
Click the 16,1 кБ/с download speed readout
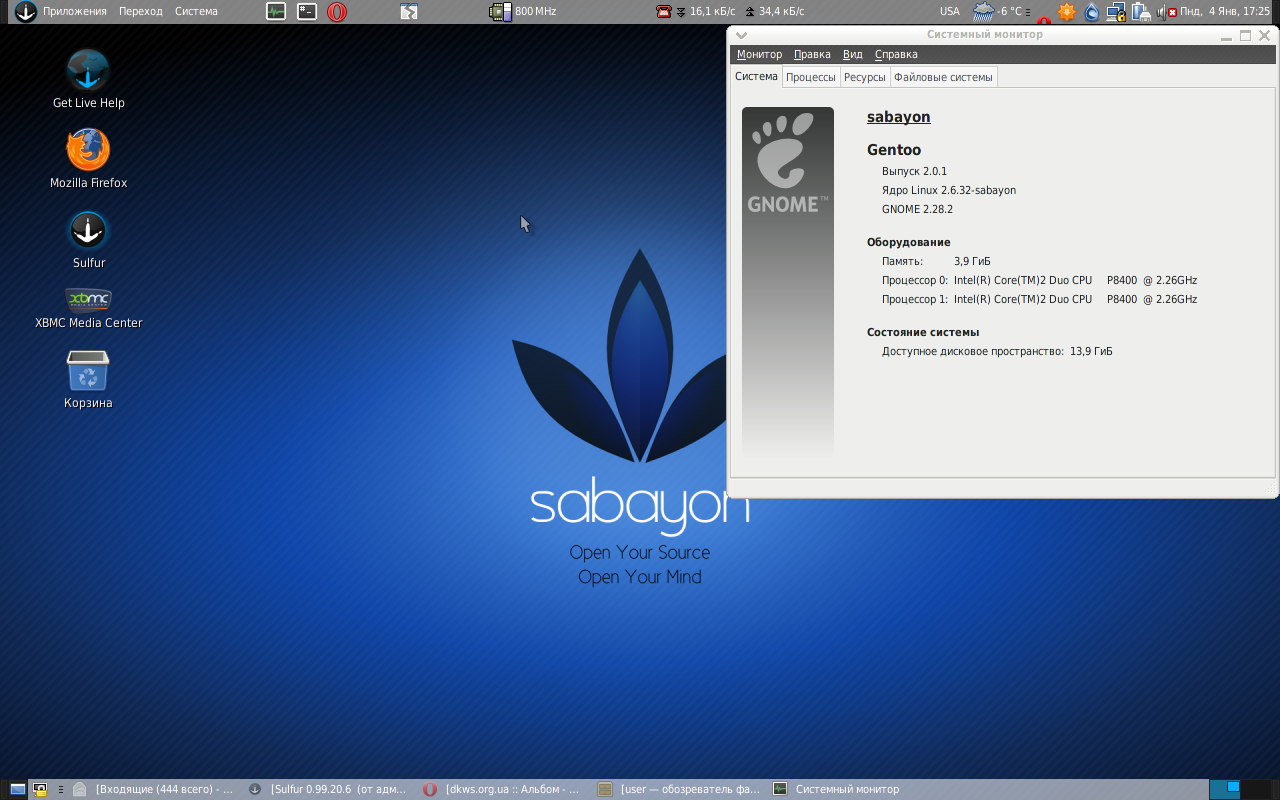712,11
